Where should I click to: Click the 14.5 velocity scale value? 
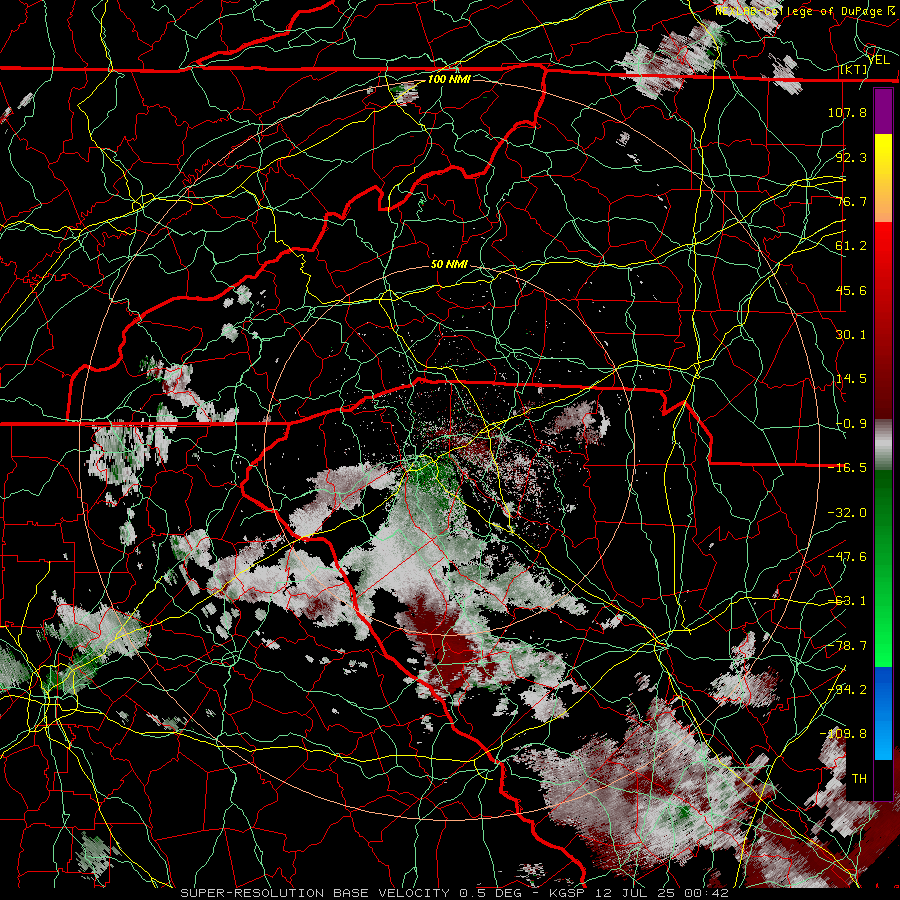click(x=851, y=379)
